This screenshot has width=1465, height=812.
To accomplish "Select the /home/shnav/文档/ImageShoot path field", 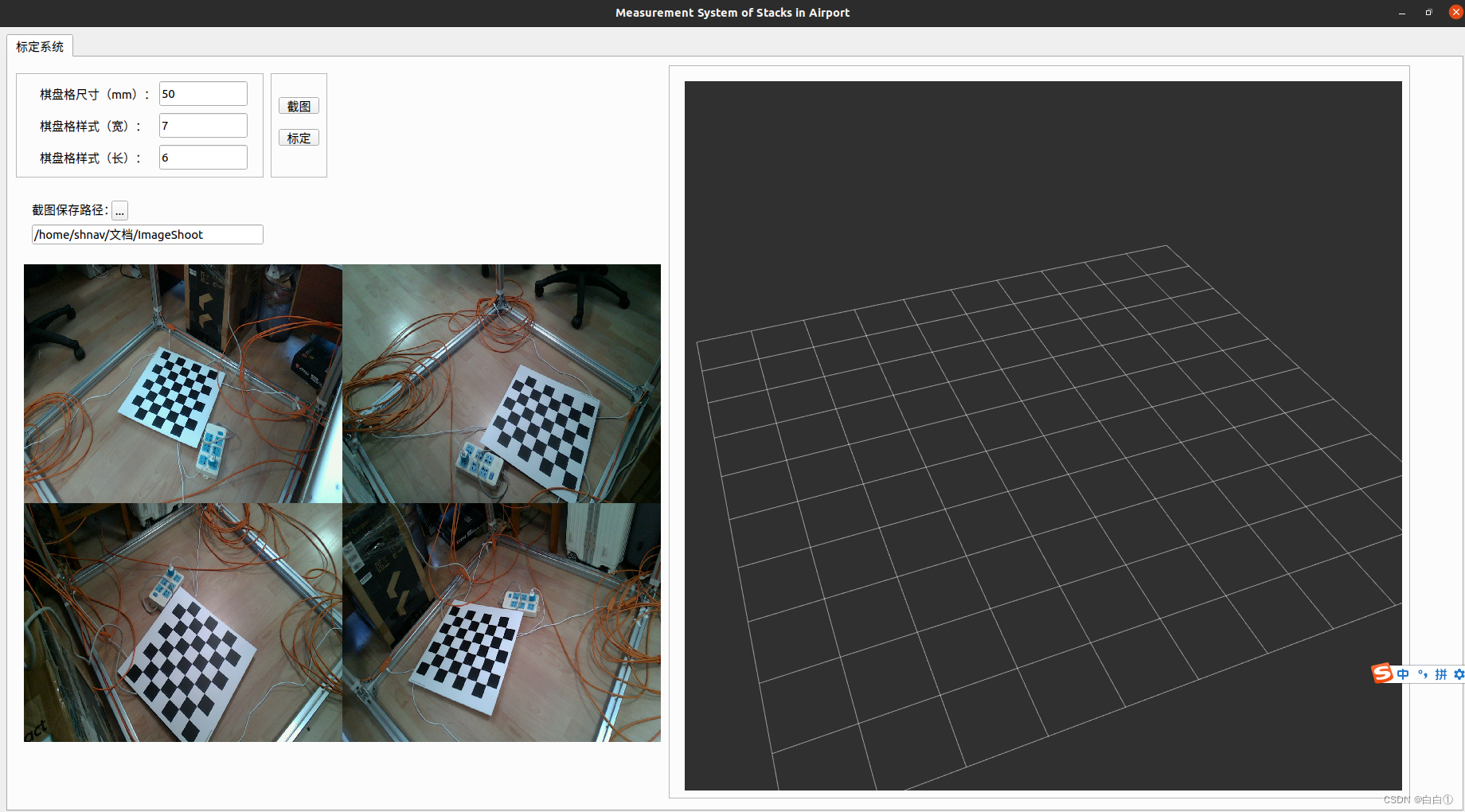I will (x=146, y=234).
